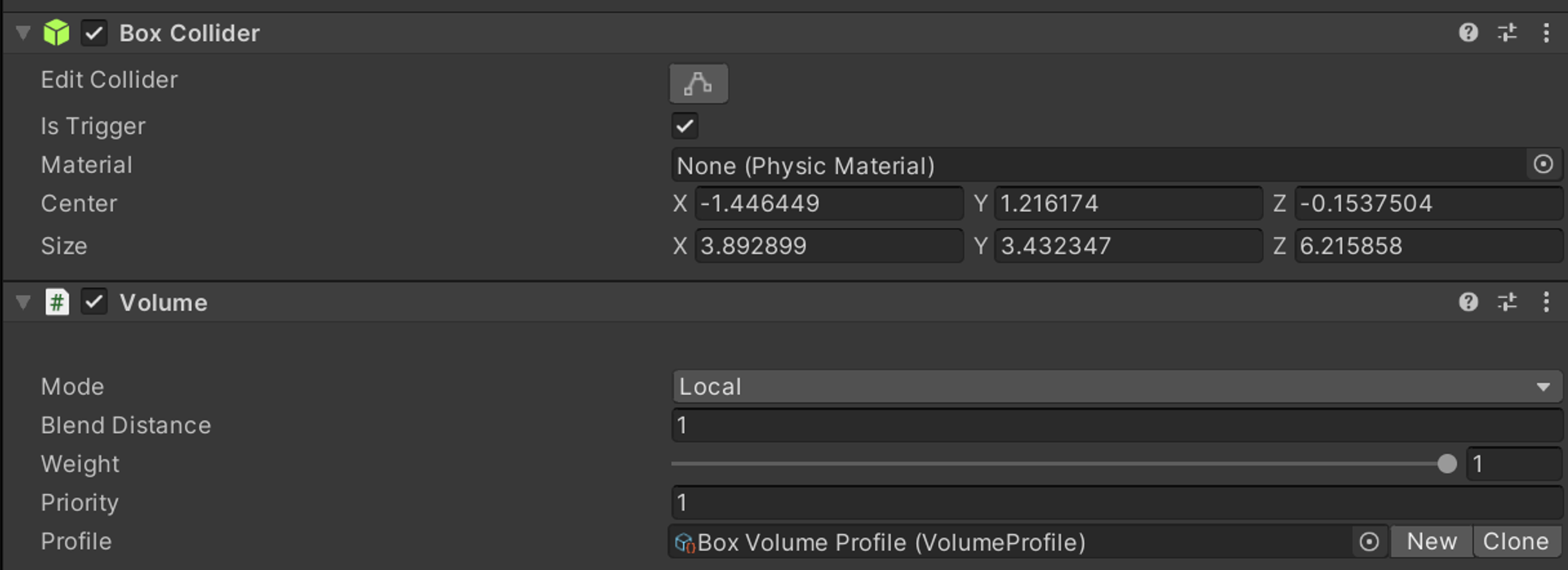This screenshot has height=570, width=1568.
Task: Click the Size Y field 3.432347
Action: 1128,246
